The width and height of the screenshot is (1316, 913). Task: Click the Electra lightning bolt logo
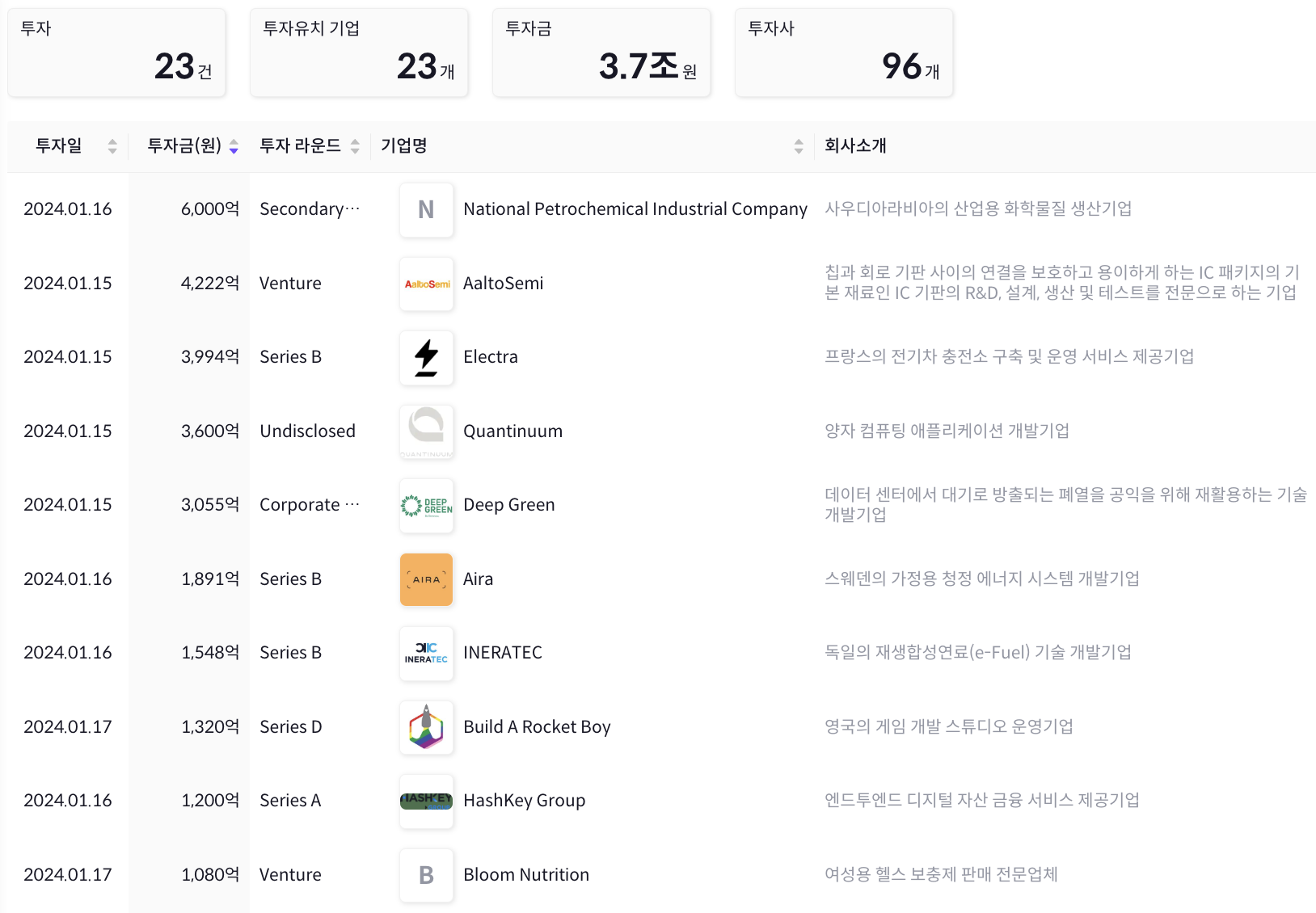click(426, 358)
